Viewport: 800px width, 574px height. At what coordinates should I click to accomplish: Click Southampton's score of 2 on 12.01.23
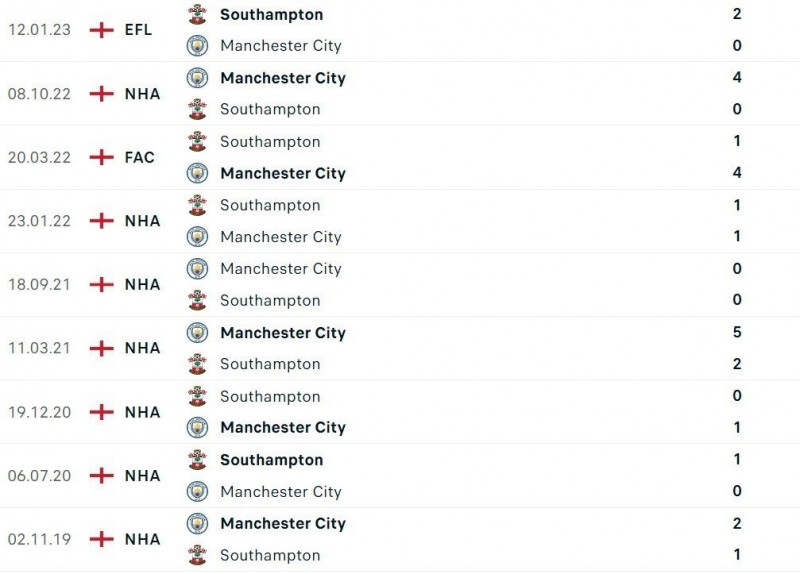coord(737,14)
